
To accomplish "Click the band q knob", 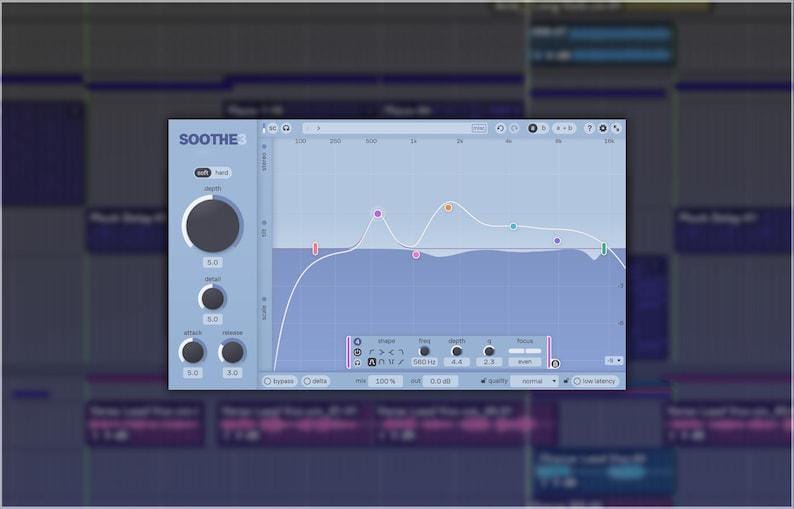I will (489, 351).
